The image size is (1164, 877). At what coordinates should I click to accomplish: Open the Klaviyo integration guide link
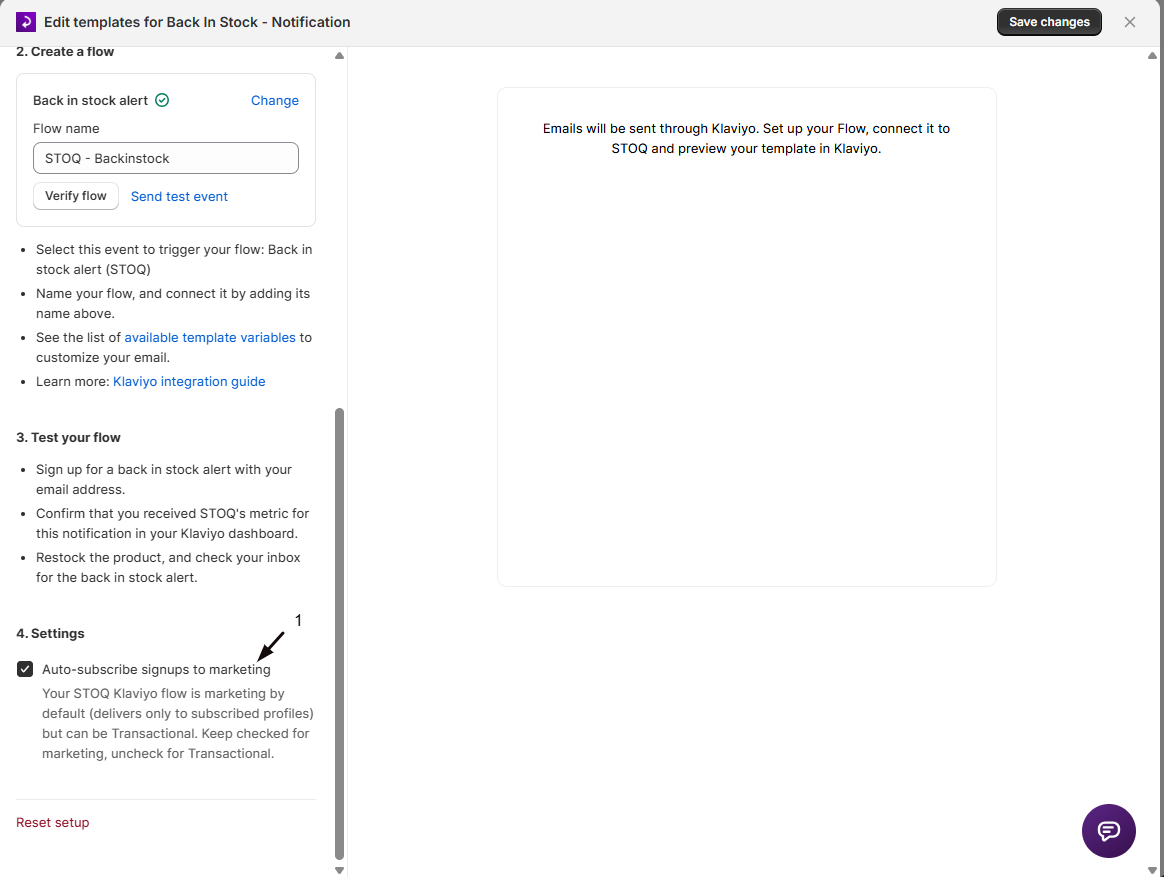[189, 381]
